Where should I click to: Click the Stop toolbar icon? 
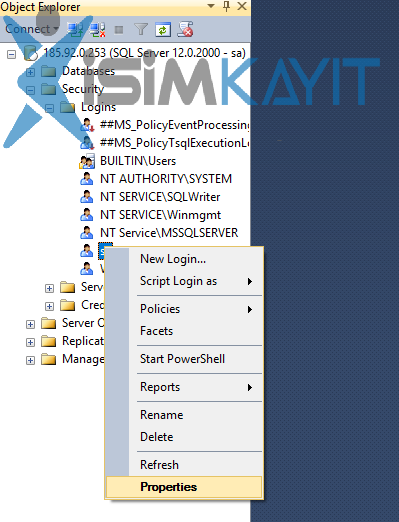pyautogui.click(x=119, y=30)
